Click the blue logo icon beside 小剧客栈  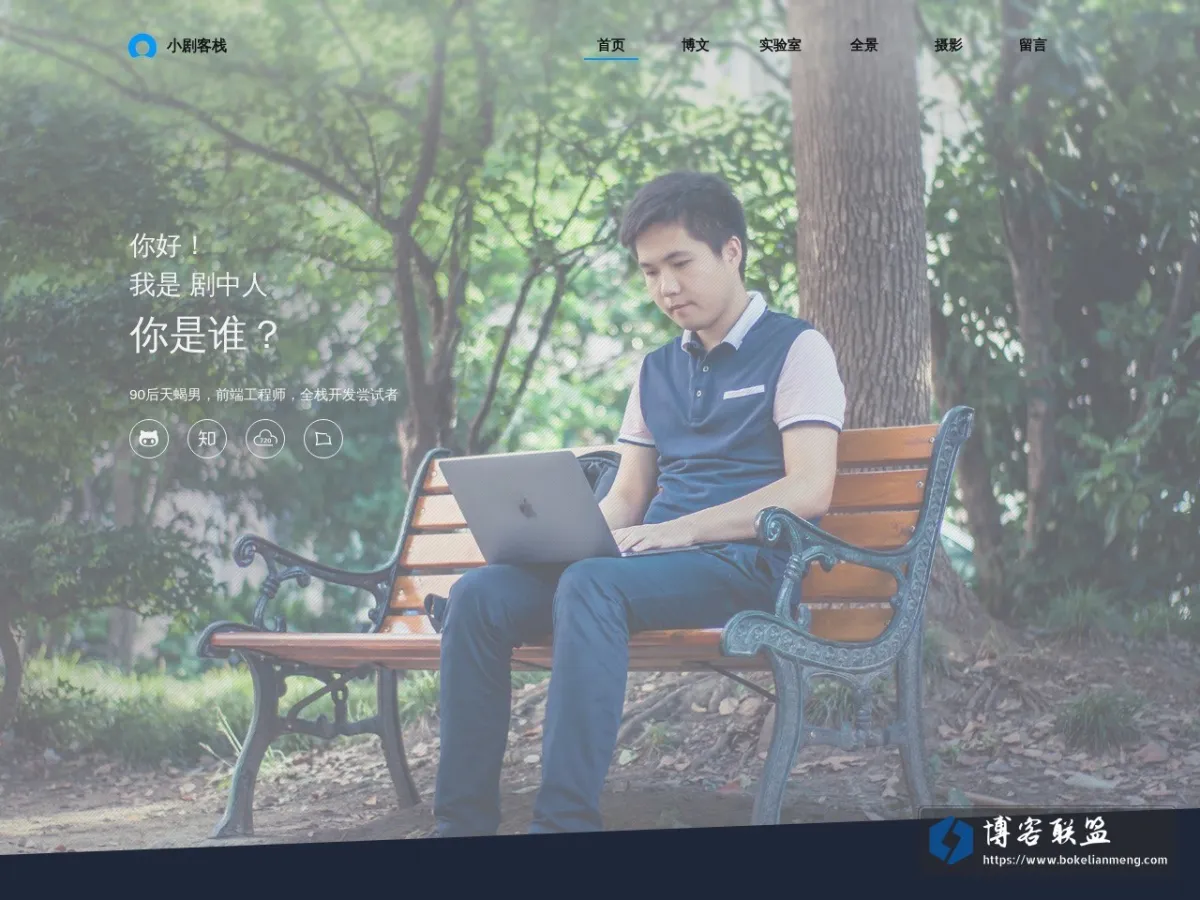click(142, 46)
